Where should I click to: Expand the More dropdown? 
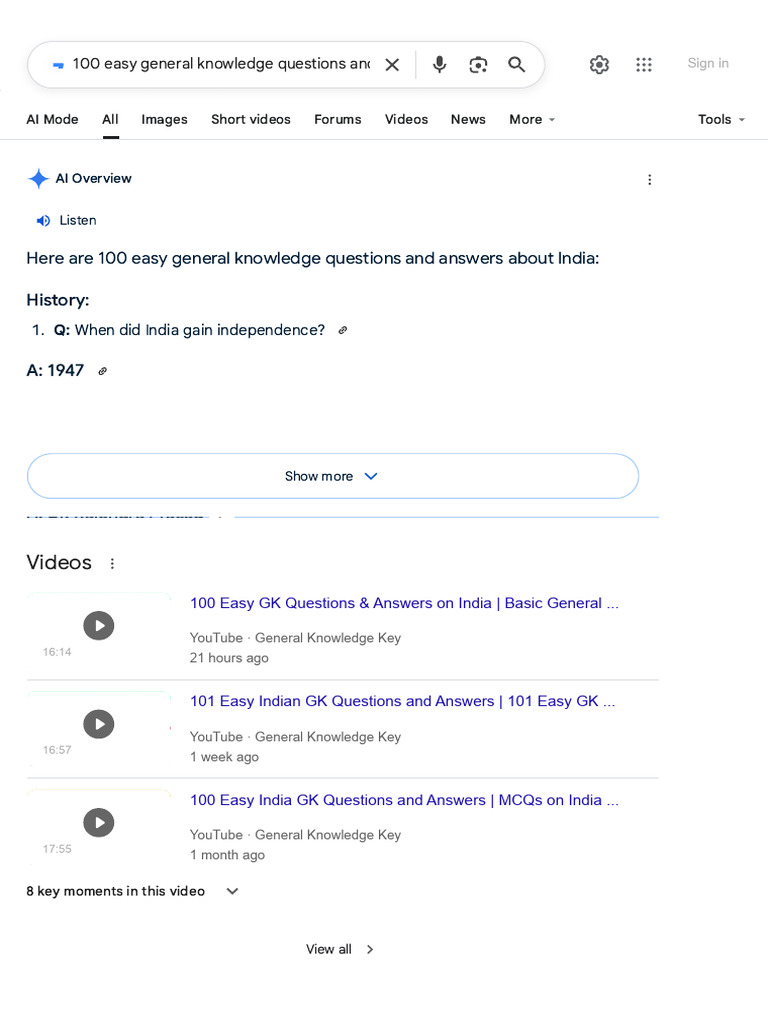coord(532,120)
